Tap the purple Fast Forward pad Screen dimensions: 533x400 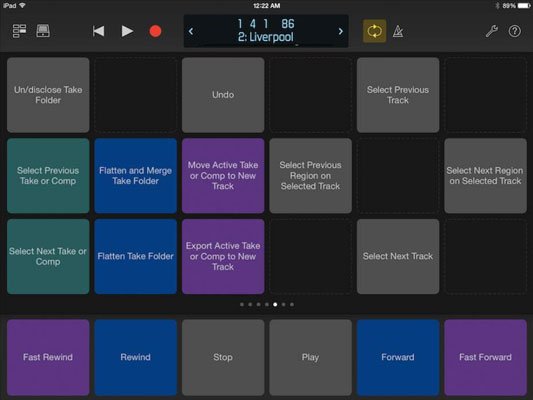485,357
